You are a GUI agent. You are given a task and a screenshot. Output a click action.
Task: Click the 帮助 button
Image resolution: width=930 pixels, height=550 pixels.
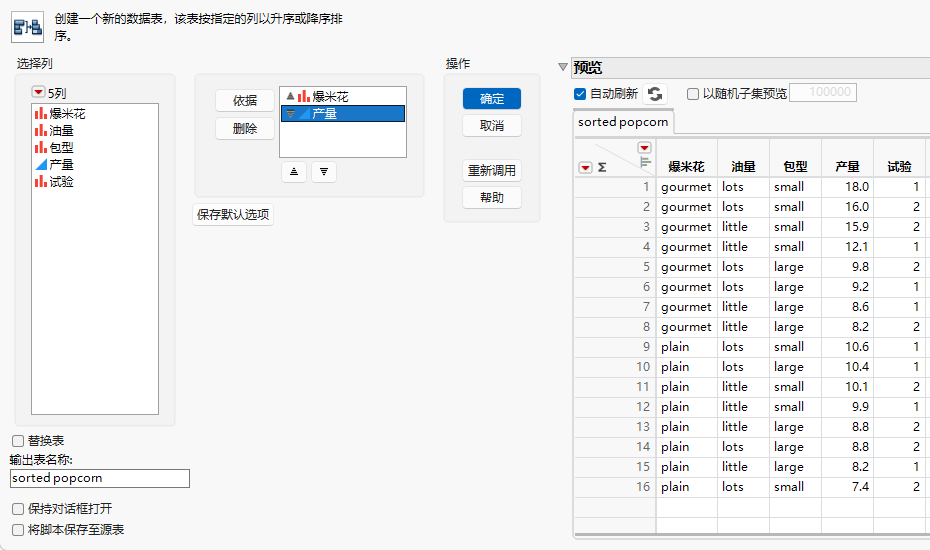492,198
